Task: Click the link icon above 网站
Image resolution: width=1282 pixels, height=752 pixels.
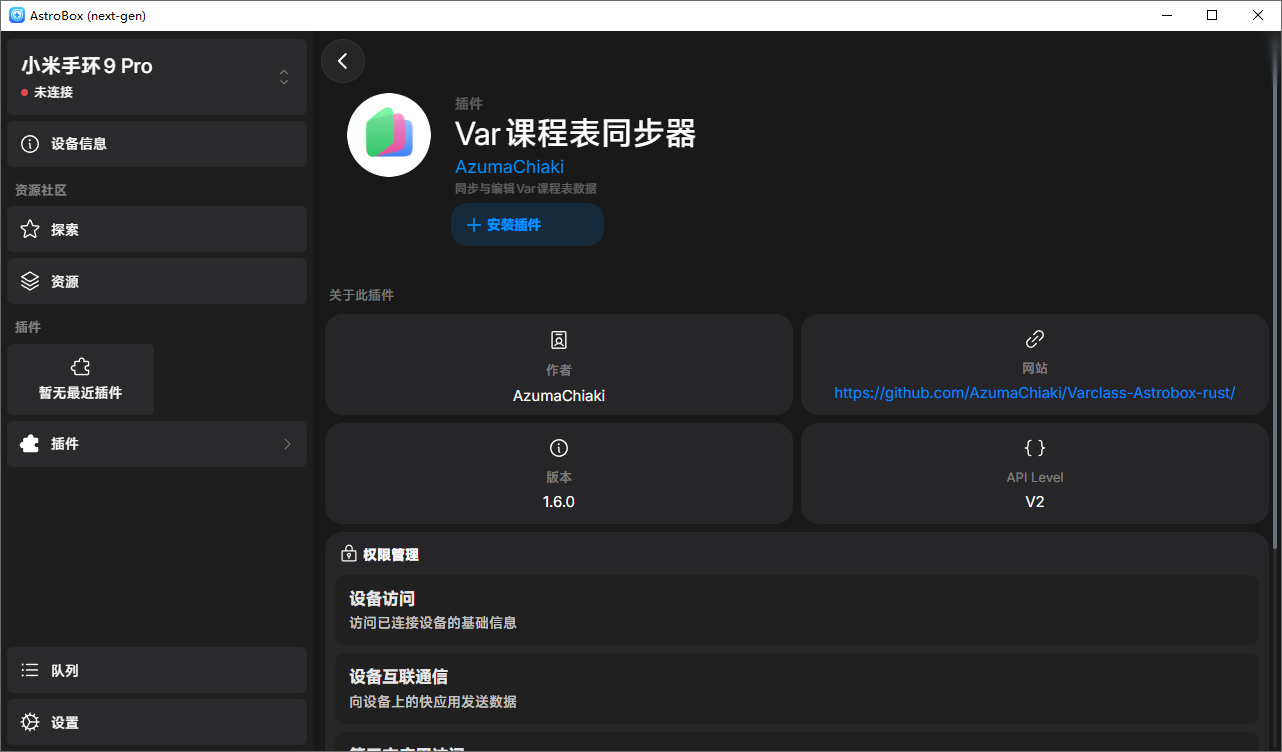Action: tap(1035, 339)
